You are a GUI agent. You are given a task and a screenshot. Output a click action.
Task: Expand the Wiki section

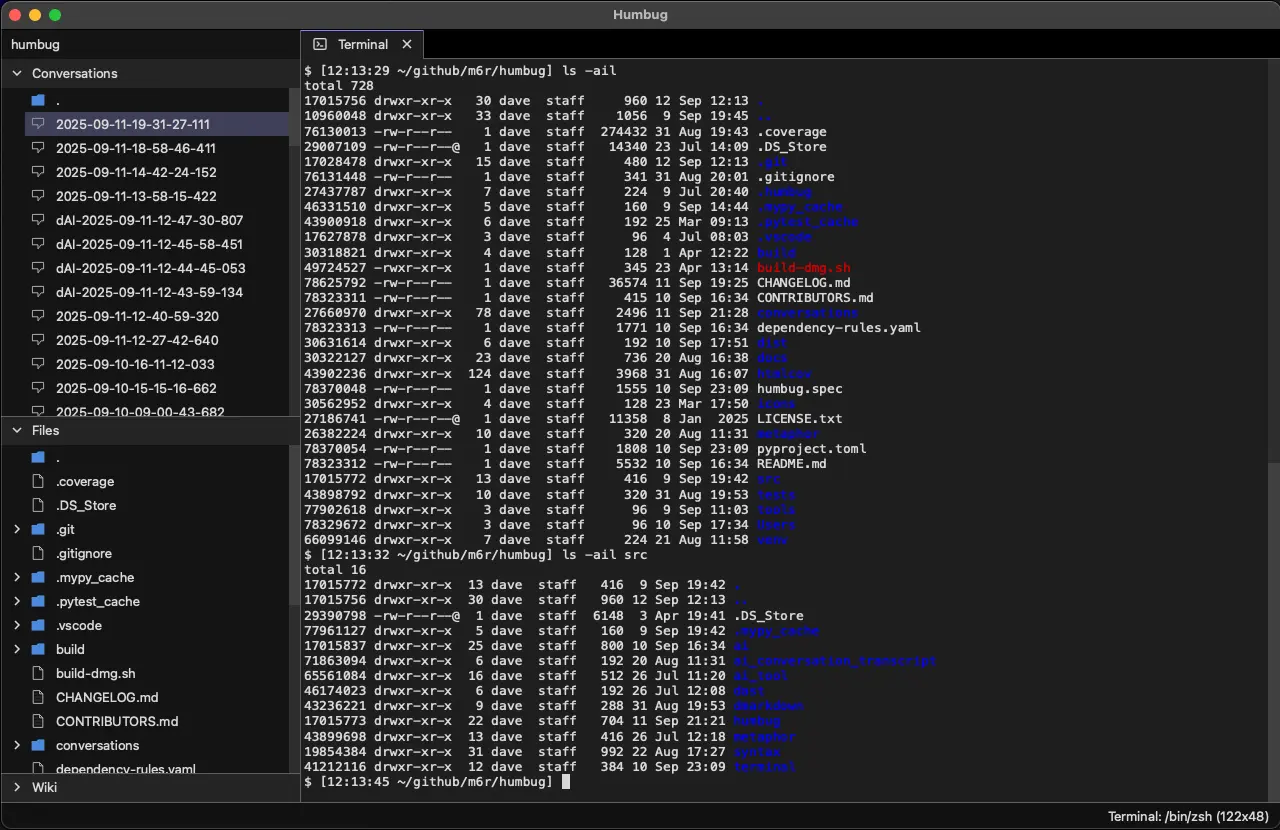point(16,787)
